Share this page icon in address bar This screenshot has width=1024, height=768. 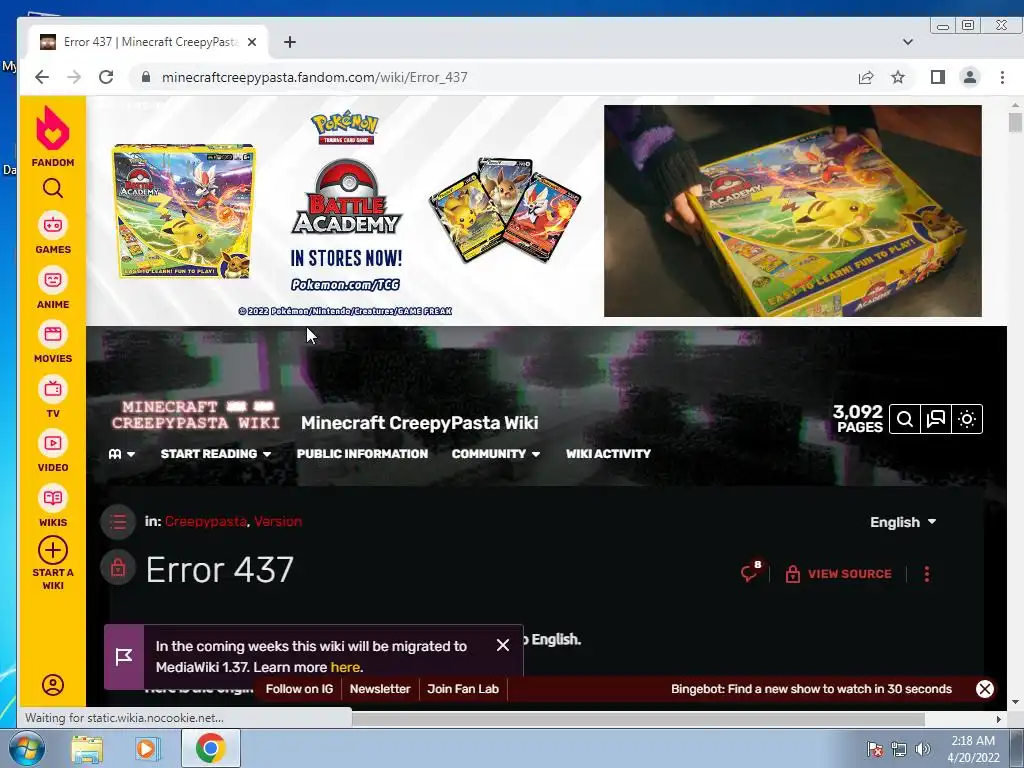coord(866,77)
